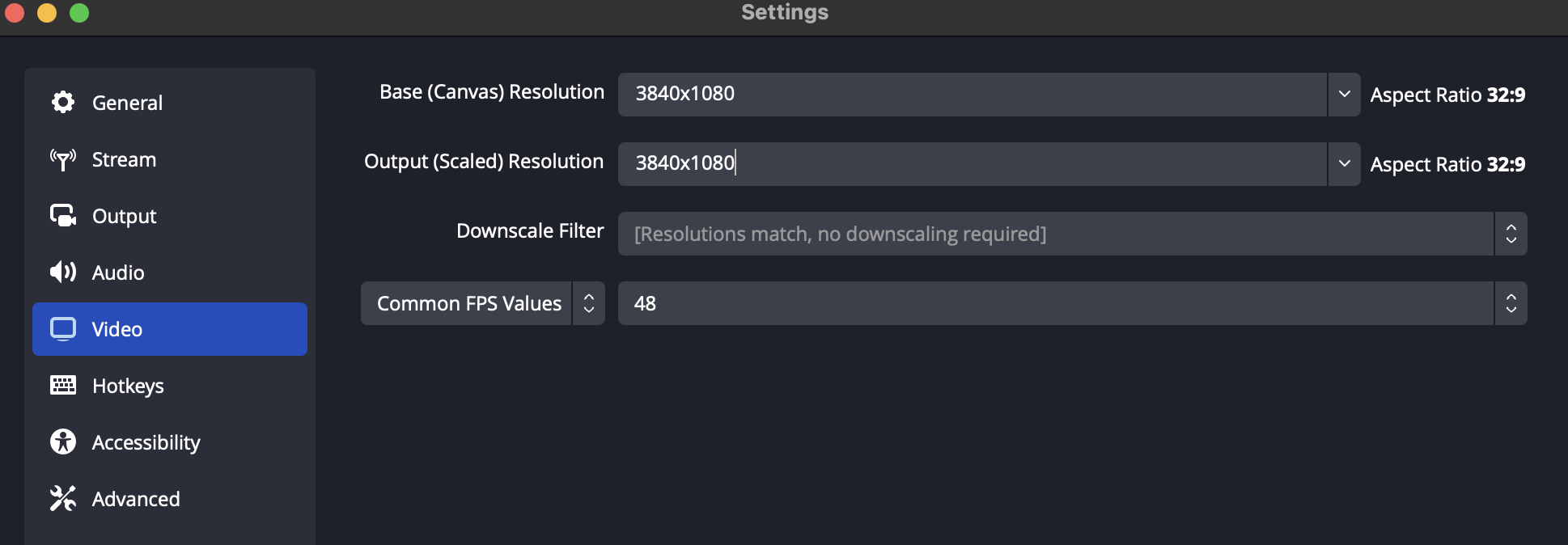
Task: Open the Hotkeys settings section
Action: pos(128,386)
